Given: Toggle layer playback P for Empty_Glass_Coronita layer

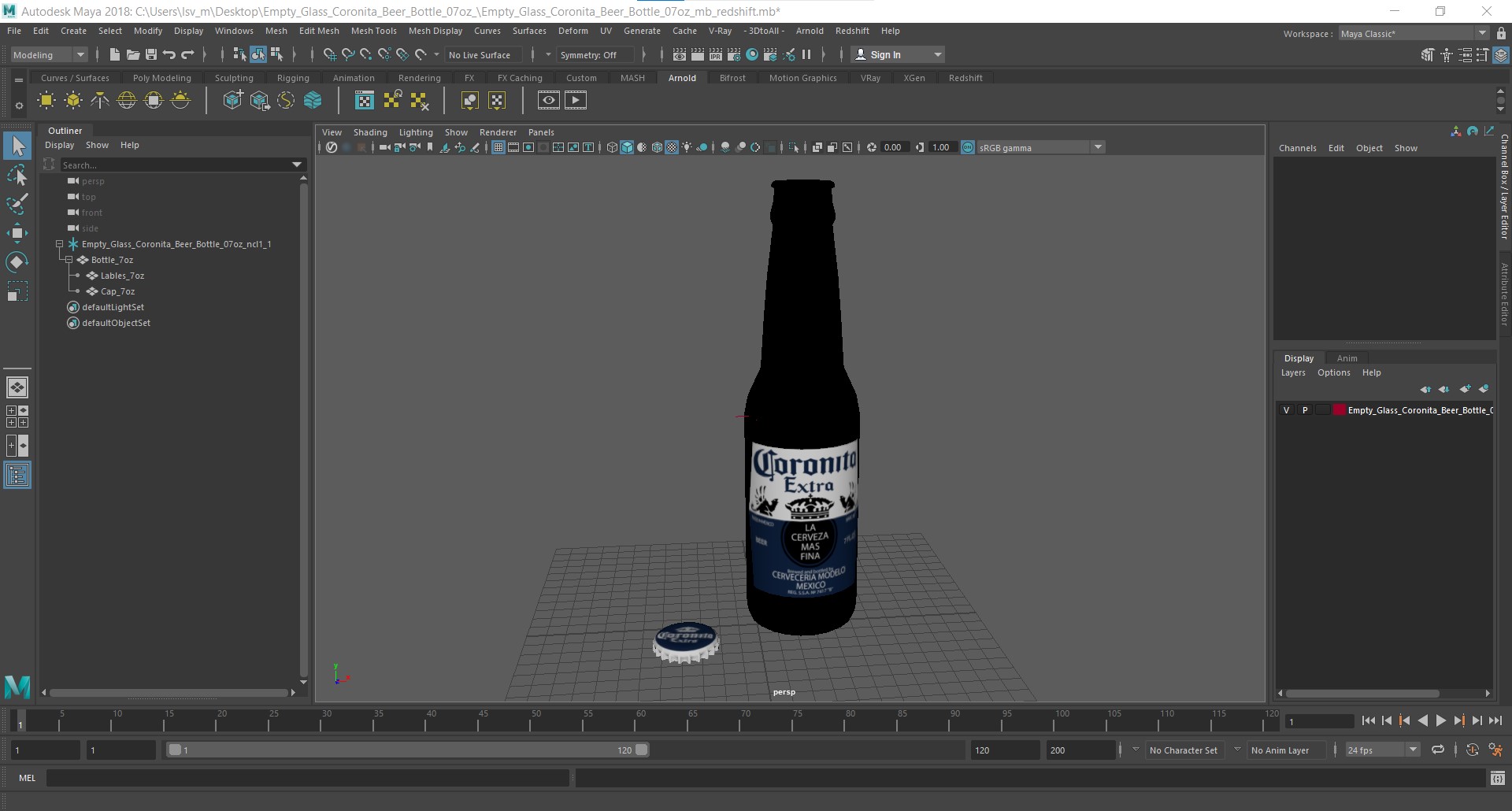Looking at the screenshot, I should (1305, 410).
